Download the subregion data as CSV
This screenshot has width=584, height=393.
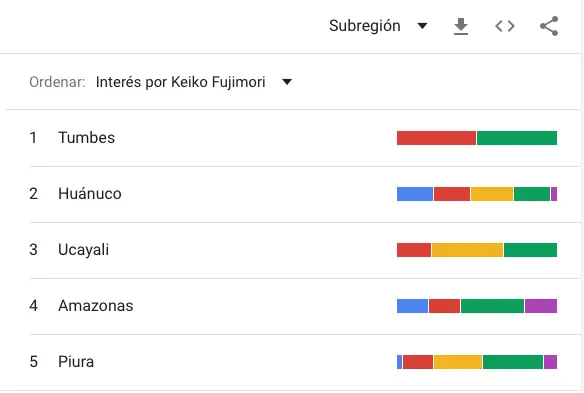tap(461, 26)
